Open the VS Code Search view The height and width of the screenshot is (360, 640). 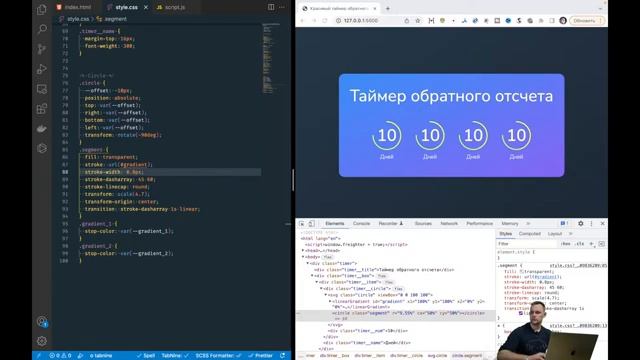42,29
